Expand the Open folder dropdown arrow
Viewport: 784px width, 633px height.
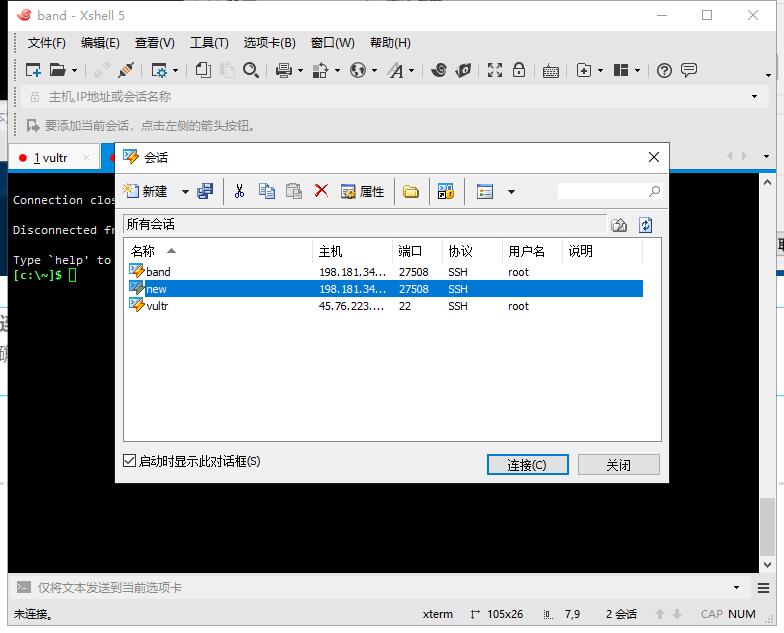(74, 70)
